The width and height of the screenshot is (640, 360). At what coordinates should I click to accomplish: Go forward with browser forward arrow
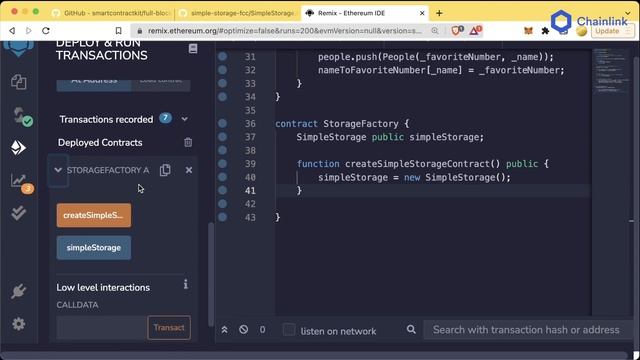29,31
